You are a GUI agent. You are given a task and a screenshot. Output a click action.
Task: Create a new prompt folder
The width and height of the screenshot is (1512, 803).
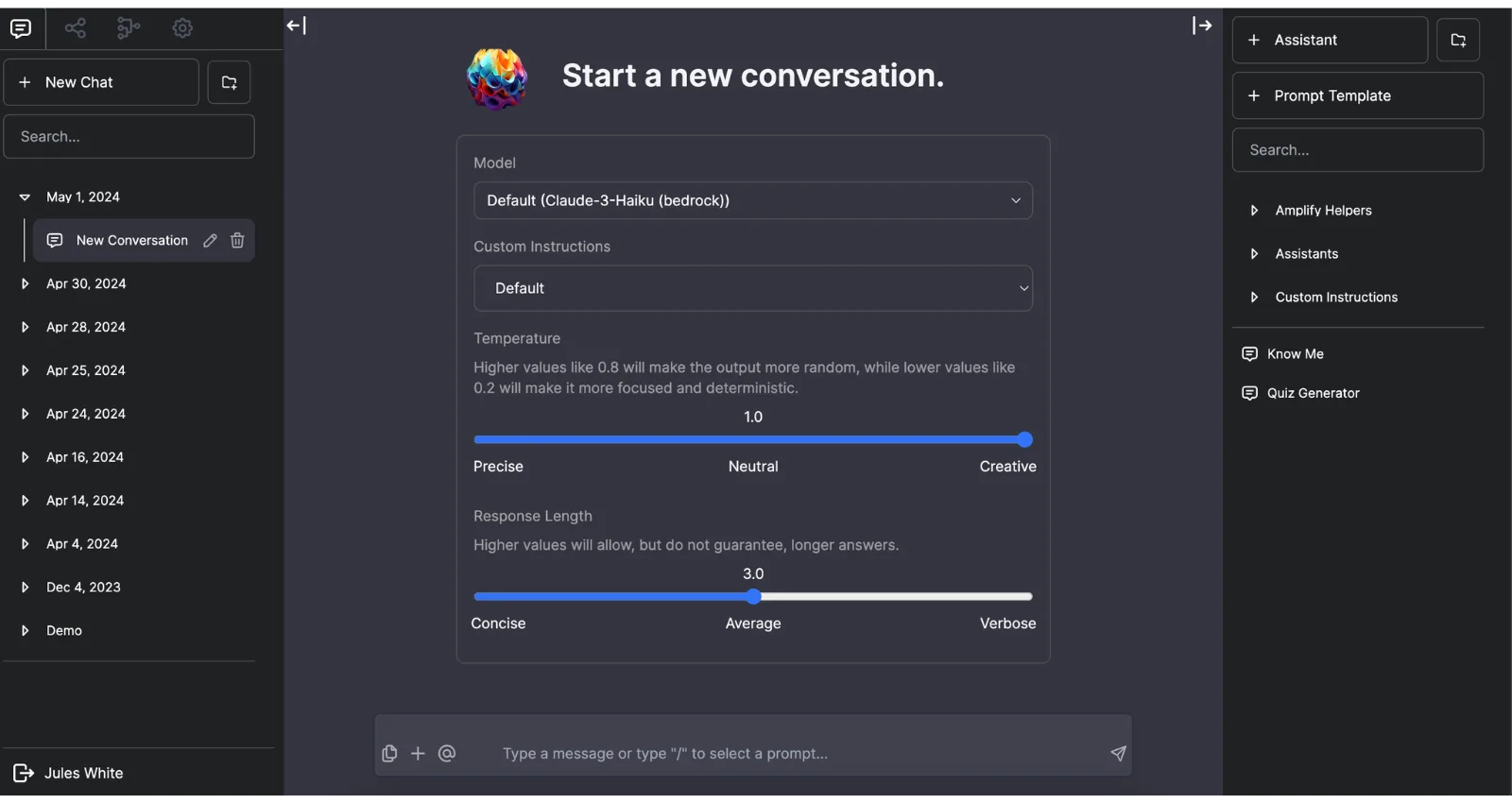click(x=1458, y=40)
